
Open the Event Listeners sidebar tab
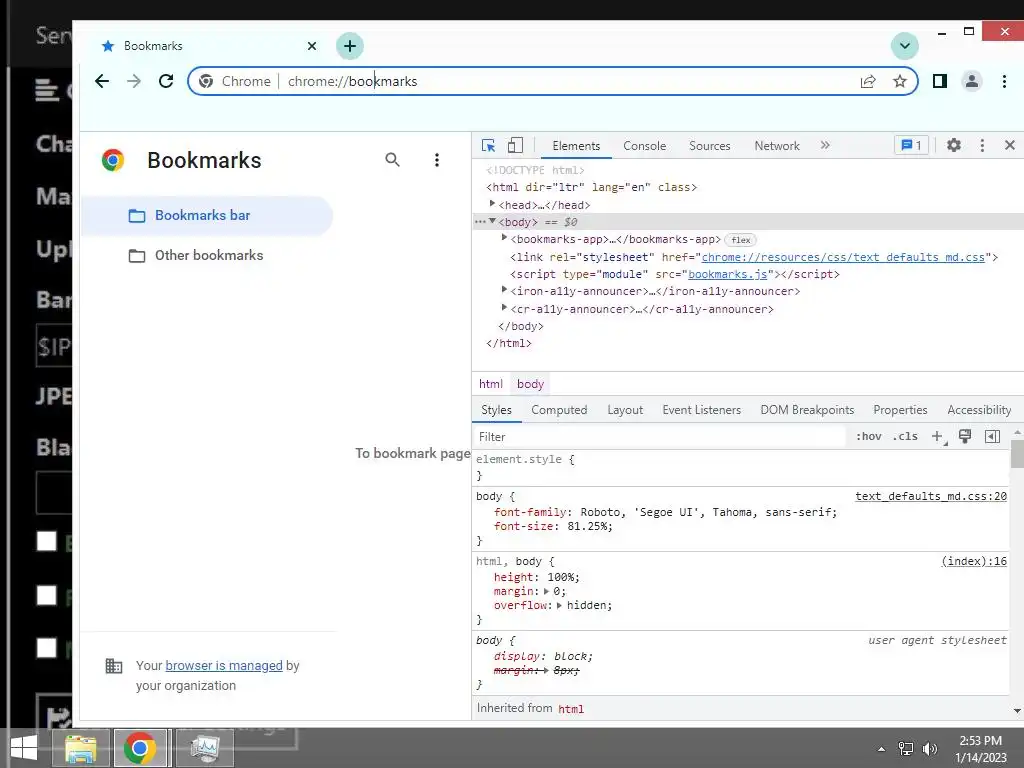[701, 410]
